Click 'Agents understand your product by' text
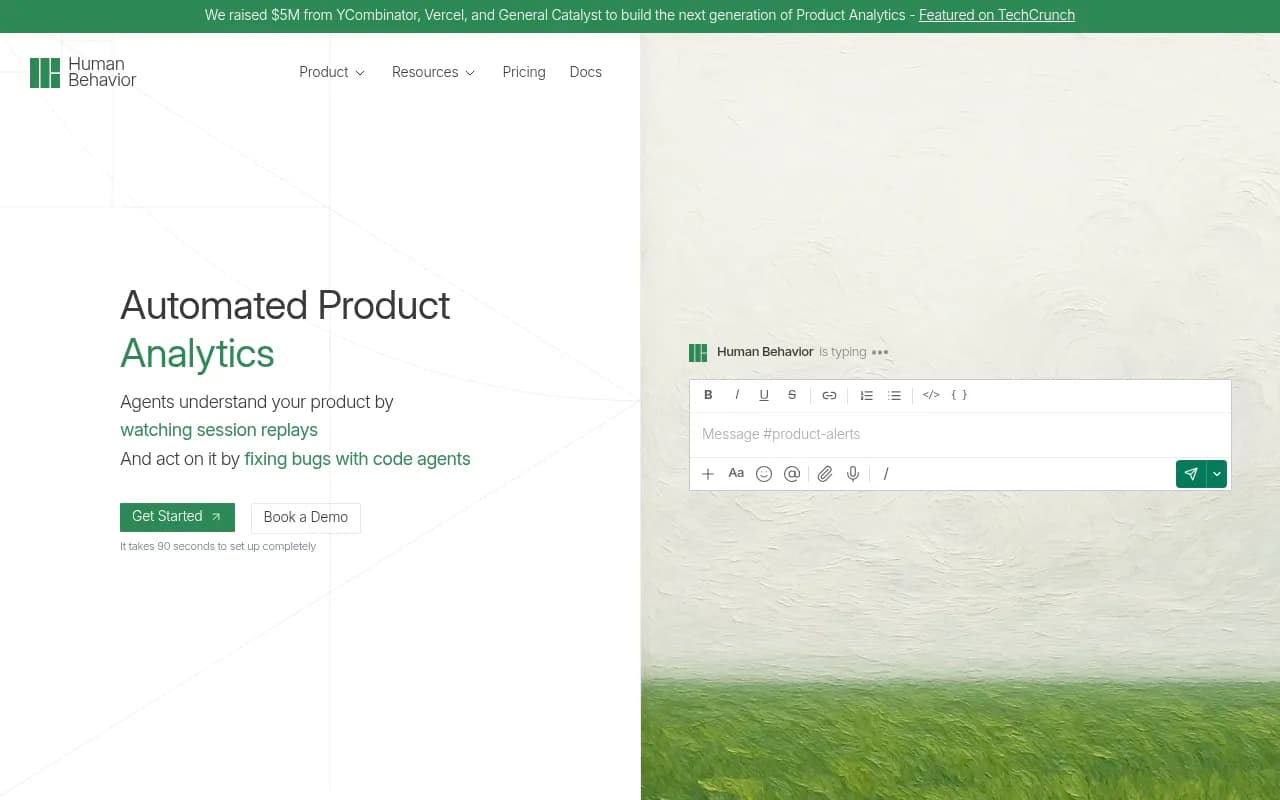This screenshot has height=800, width=1280. [x=257, y=402]
